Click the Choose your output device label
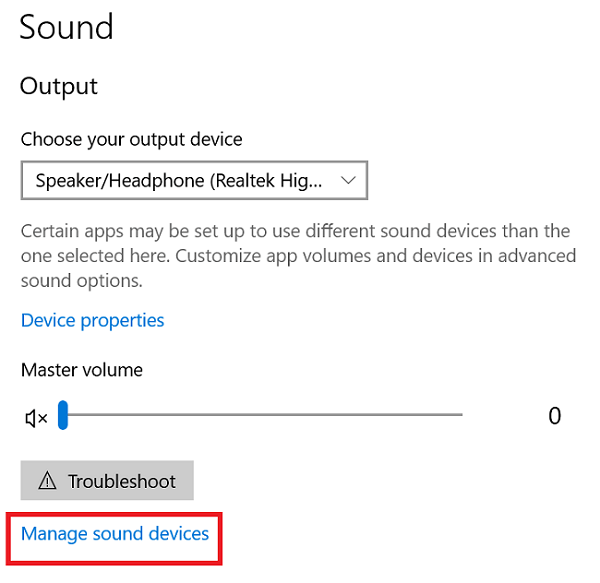This screenshot has width=600, height=583. 132,139
